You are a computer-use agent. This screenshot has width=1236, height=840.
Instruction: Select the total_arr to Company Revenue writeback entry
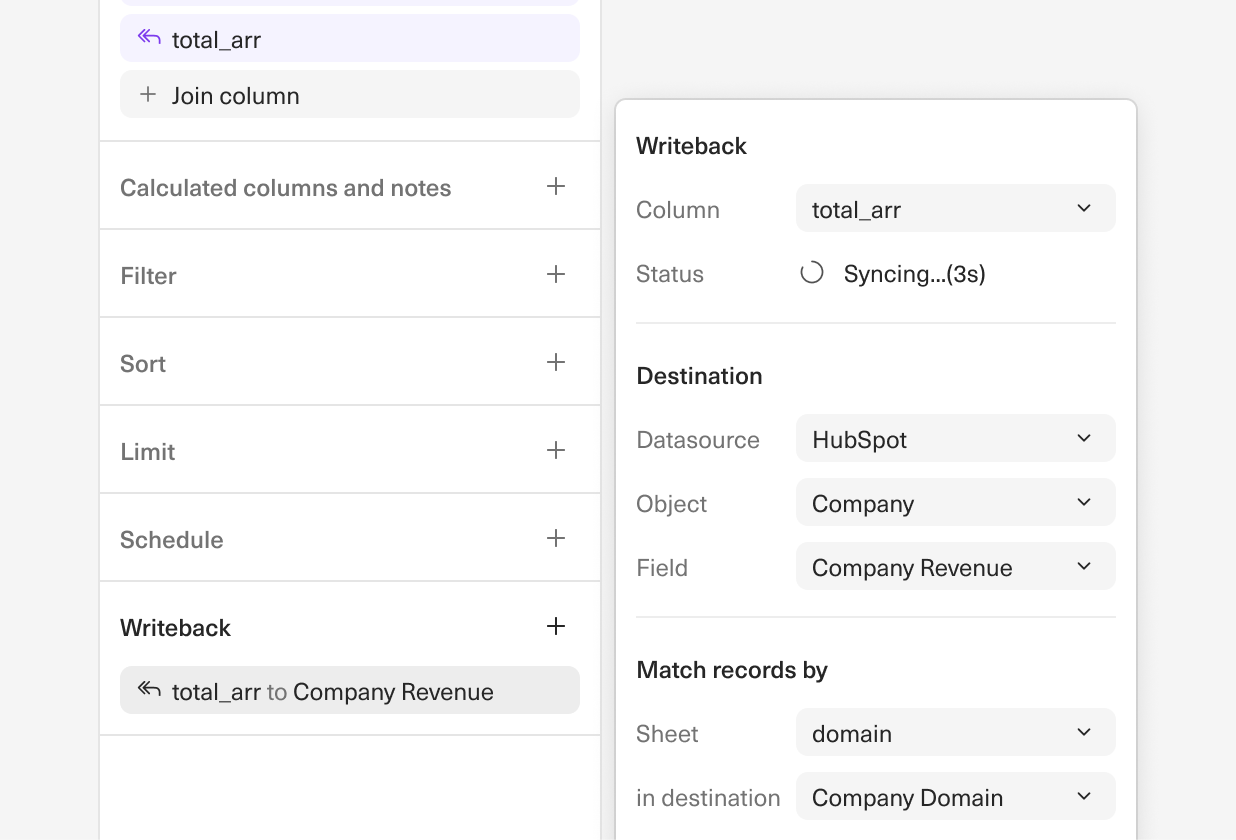pyautogui.click(x=350, y=690)
